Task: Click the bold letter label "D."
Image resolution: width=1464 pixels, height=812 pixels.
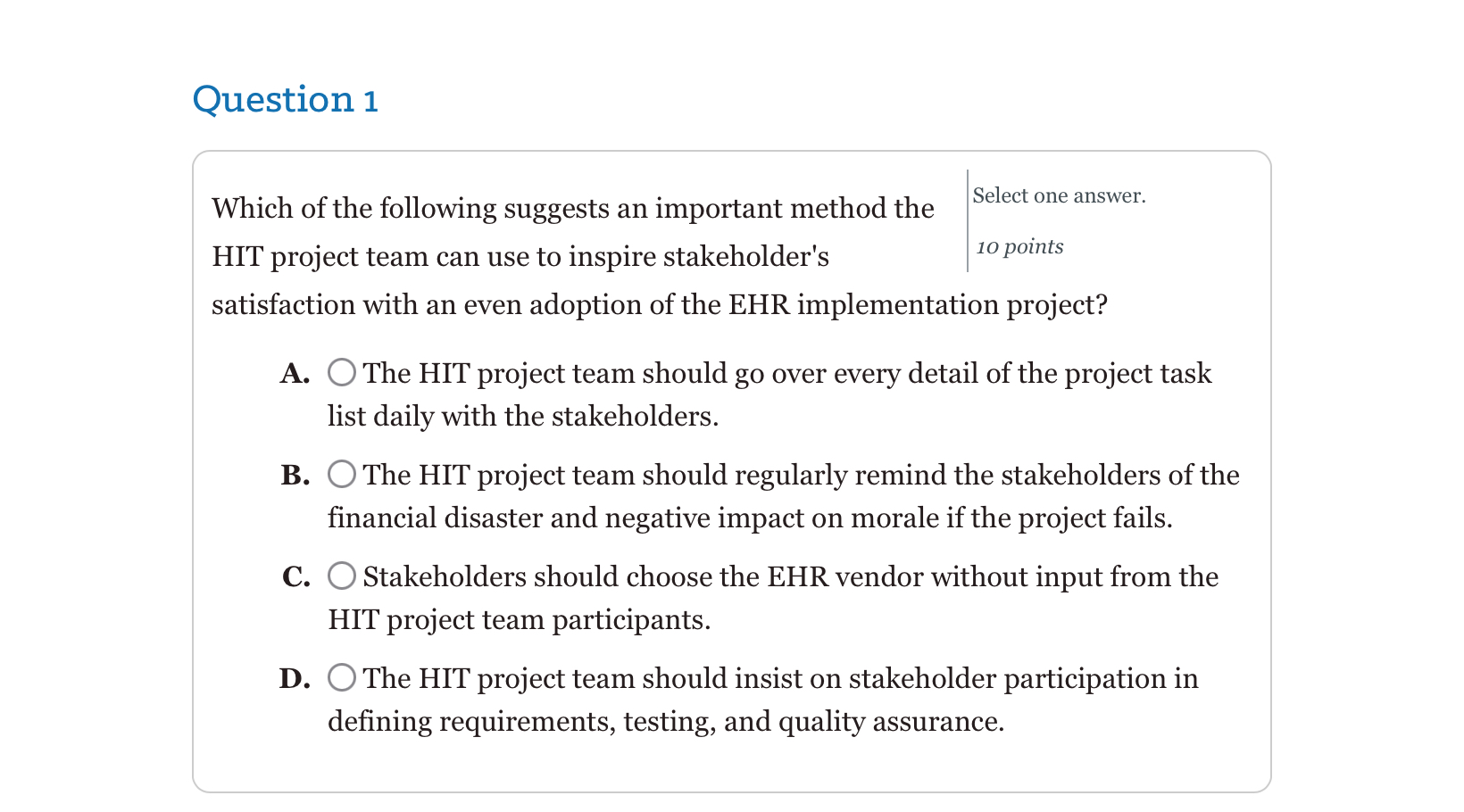Action: click(x=295, y=679)
